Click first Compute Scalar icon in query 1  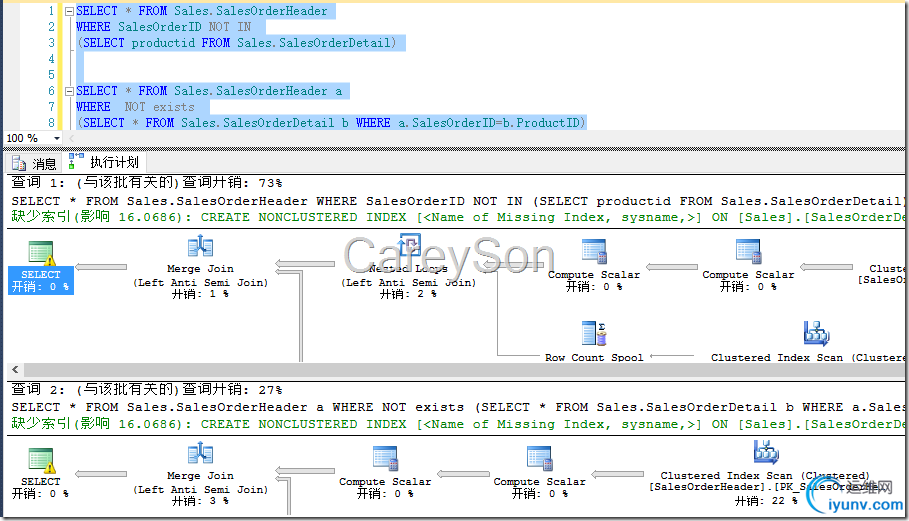click(x=594, y=252)
